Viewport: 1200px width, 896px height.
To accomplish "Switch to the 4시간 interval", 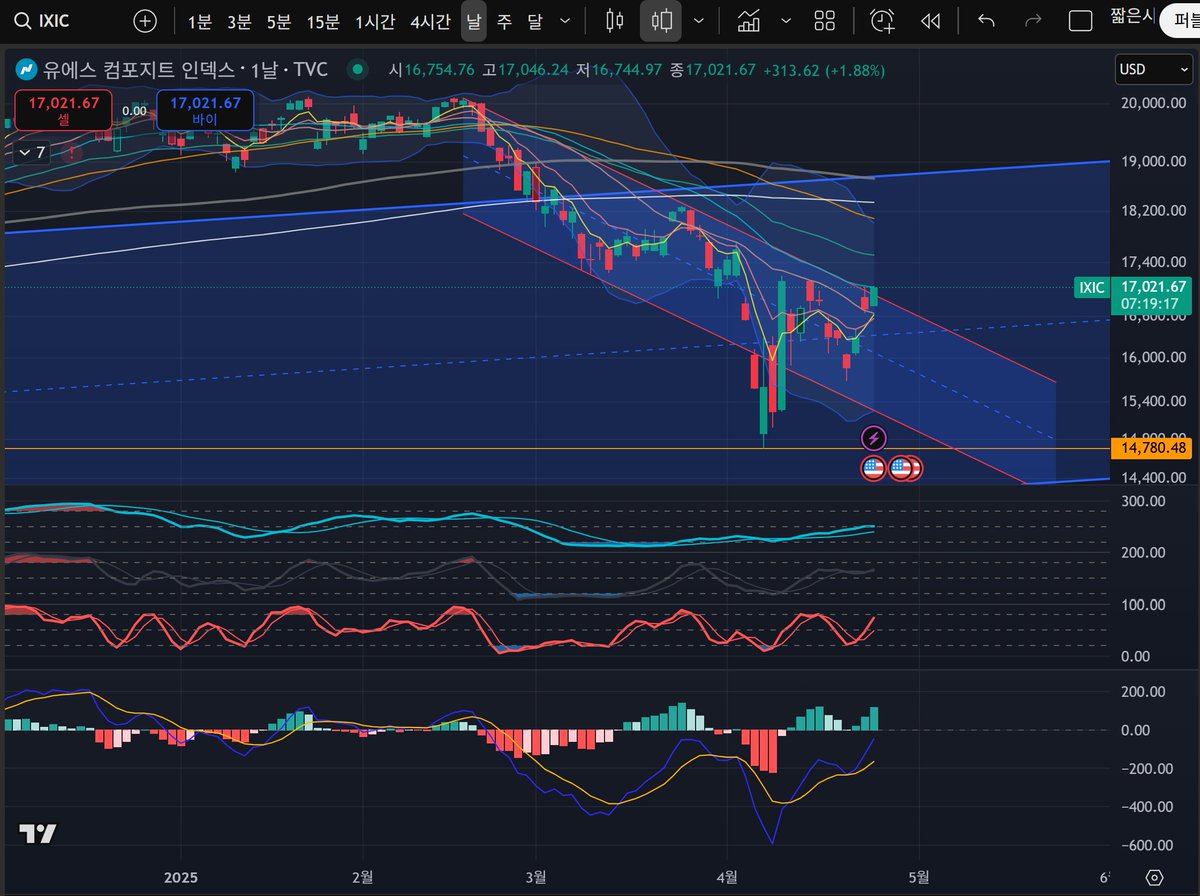I will click(430, 20).
